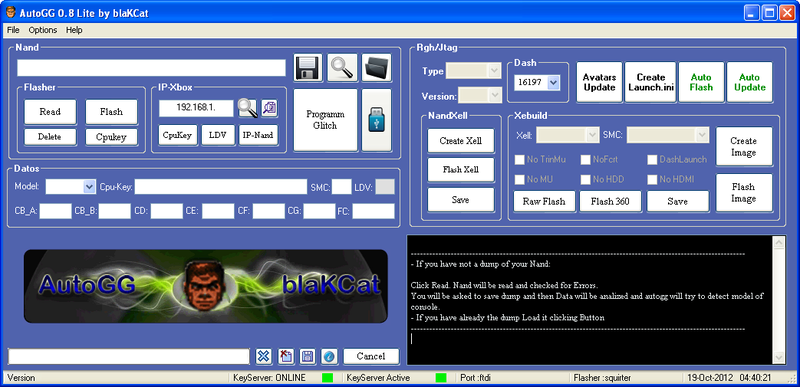800x387 pixels.
Task: Click the Avatars Update button
Action: click(x=599, y=82)
